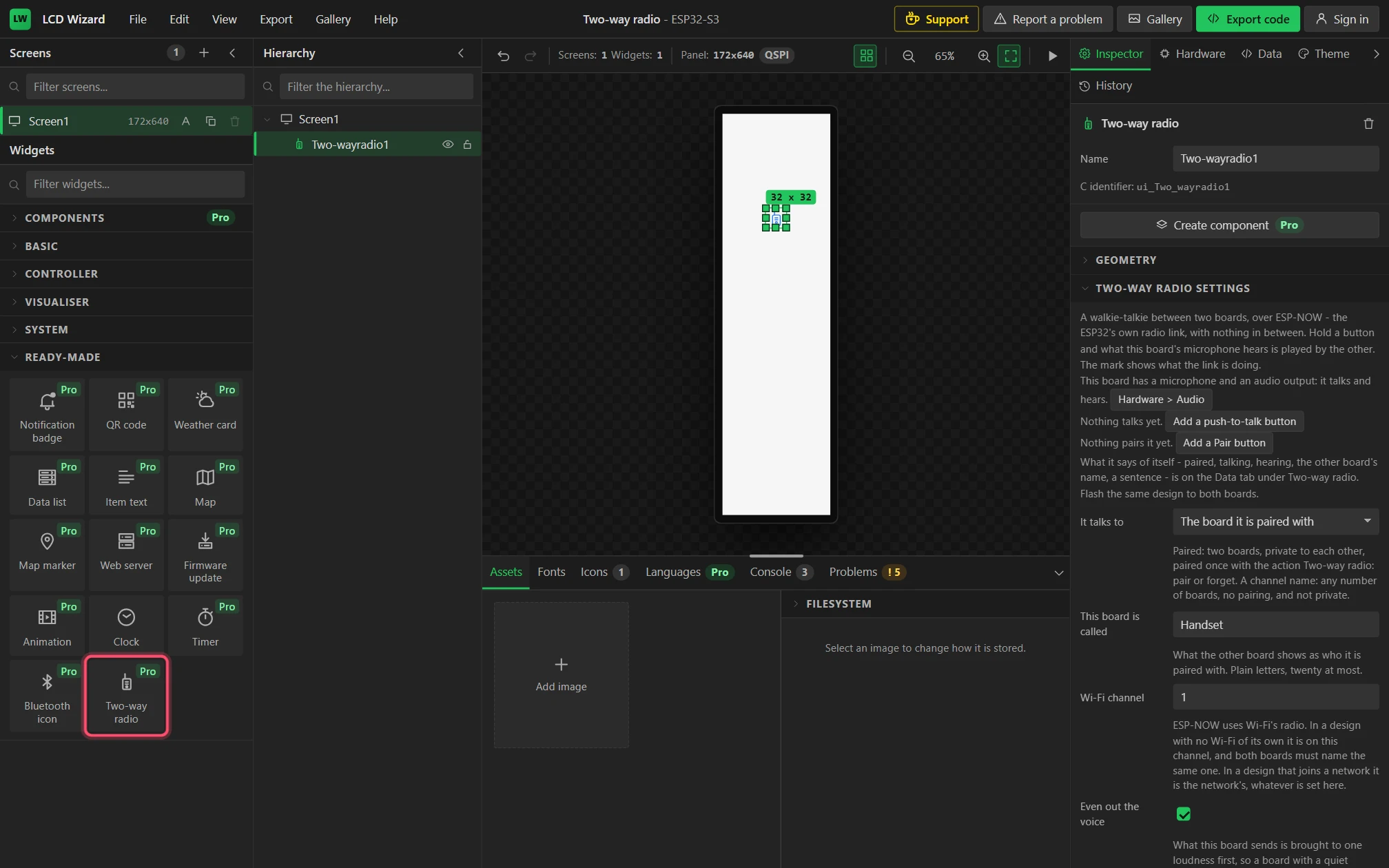The image size is (1389, 868).
Task: Undo the last action
Action: (x=504, y=56)
